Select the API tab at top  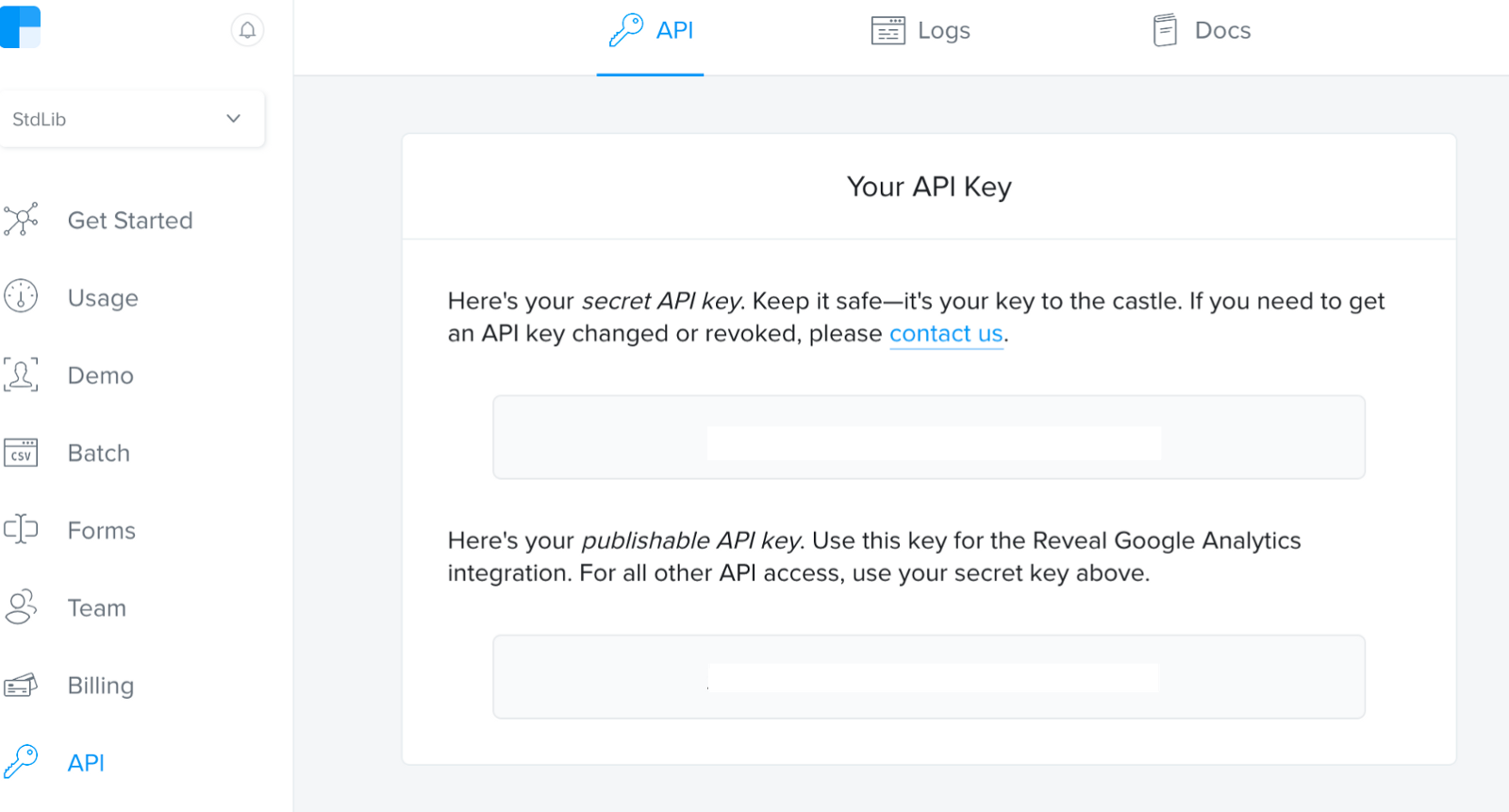(x=651, y=30)
